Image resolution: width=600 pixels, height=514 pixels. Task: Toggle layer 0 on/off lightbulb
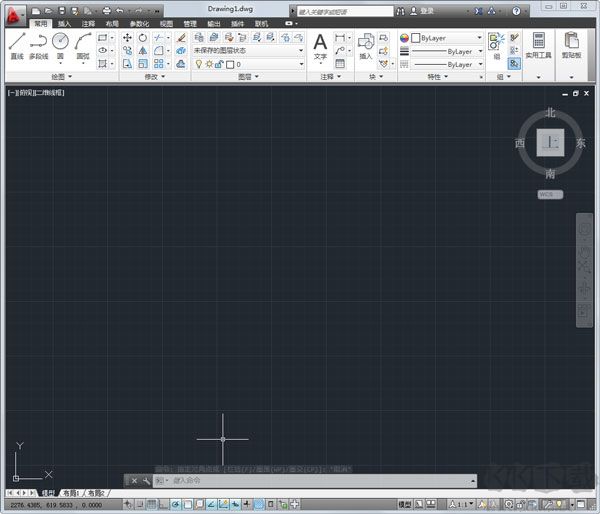[198, 64]
